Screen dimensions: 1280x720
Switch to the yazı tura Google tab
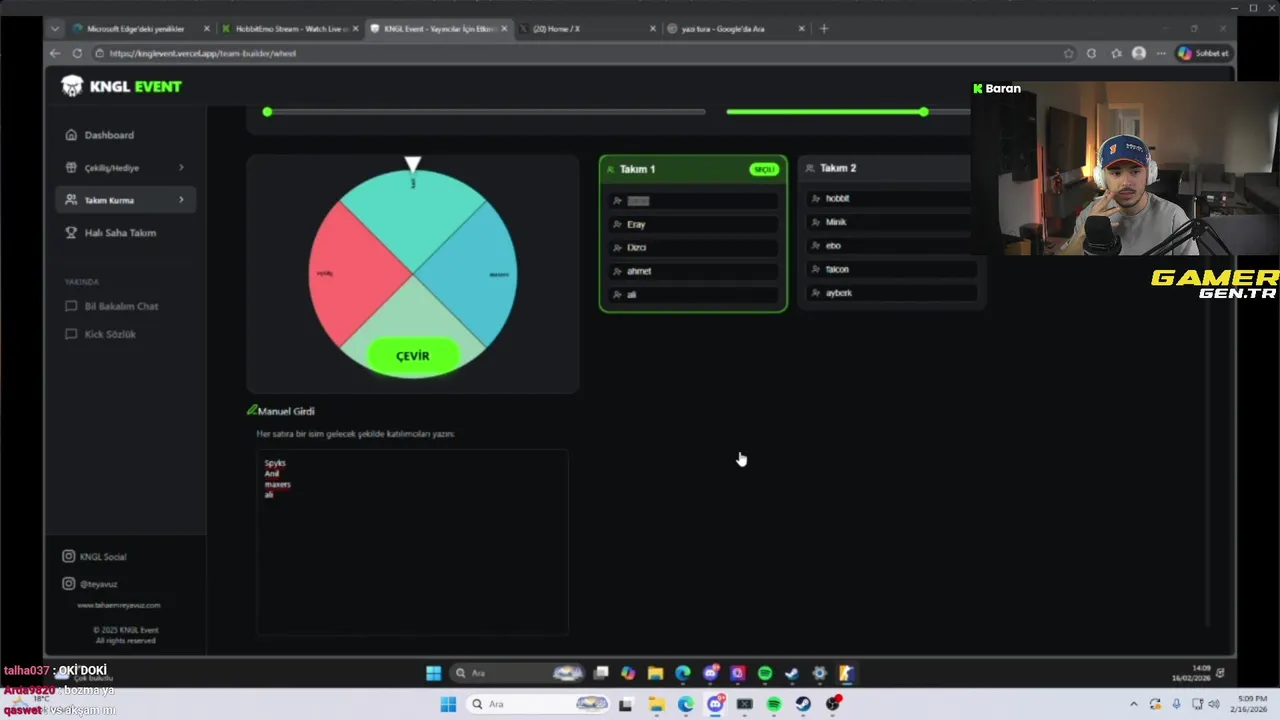(736, 29)
